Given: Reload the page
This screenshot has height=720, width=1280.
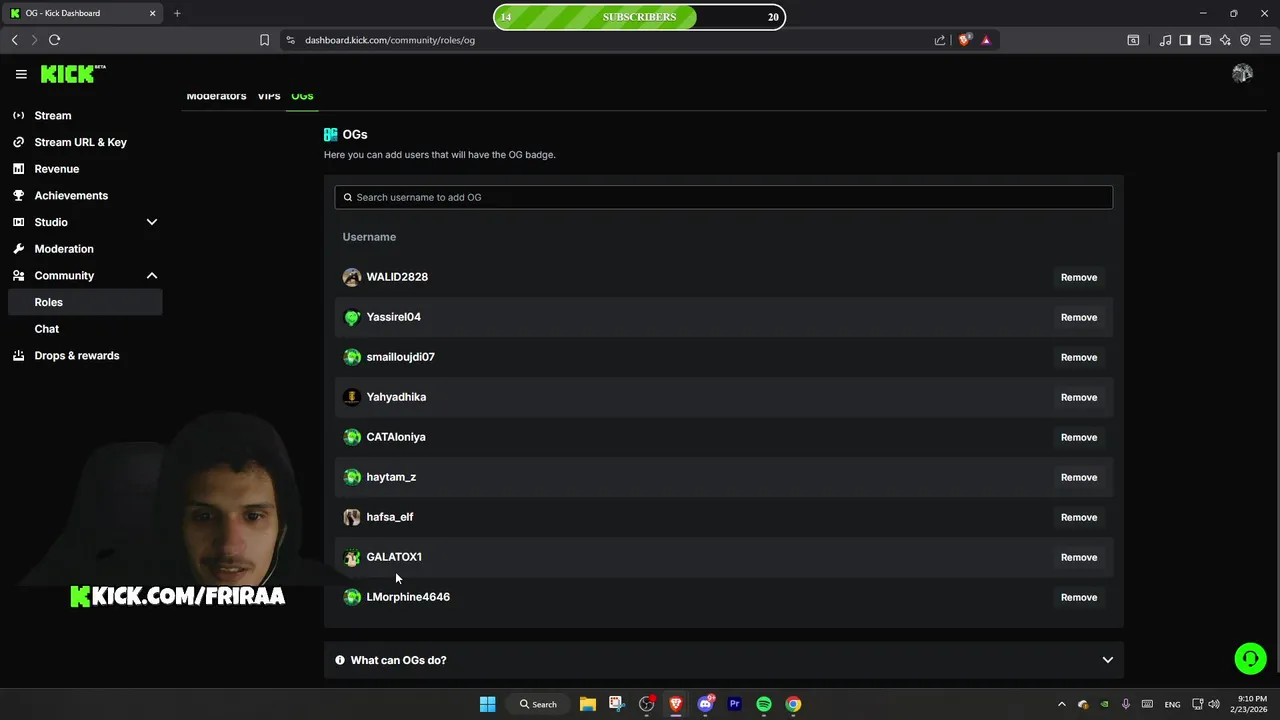Looking at the screenshot, I should click(x=55, y=40).
